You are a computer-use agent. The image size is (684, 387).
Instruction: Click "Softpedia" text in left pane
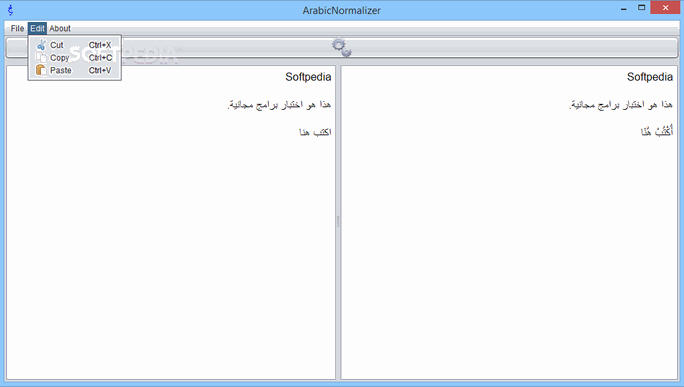pos(308,77)
